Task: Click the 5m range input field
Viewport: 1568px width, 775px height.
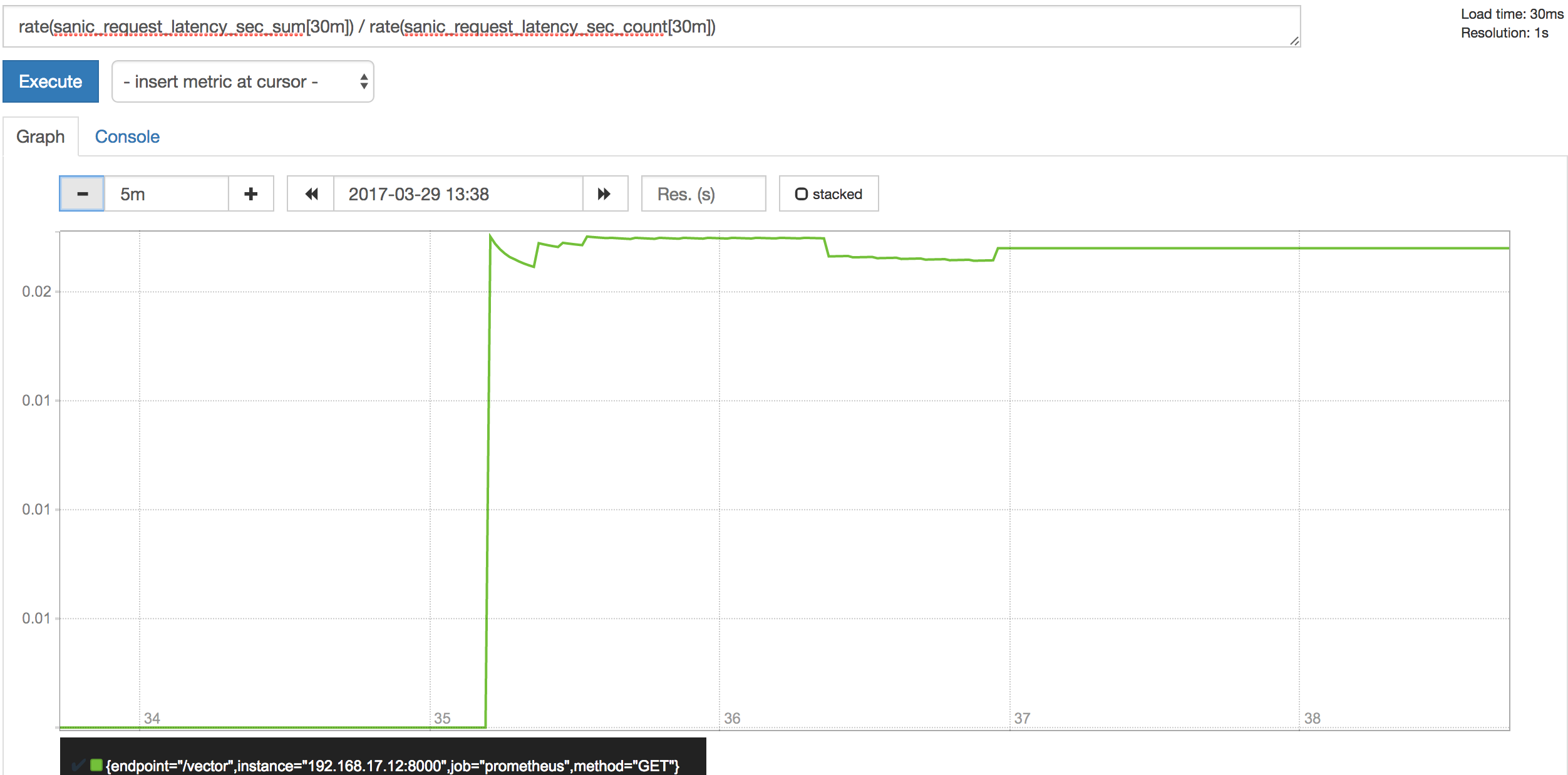Action: click(167, 194)
